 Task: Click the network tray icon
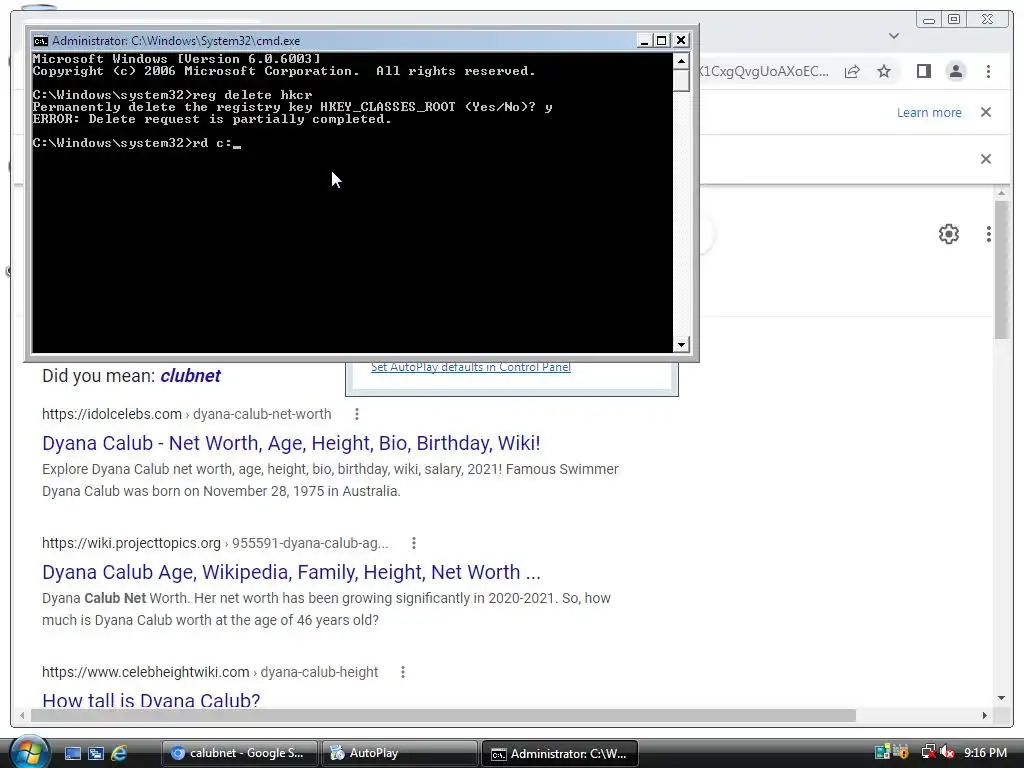tap(928, 752)
